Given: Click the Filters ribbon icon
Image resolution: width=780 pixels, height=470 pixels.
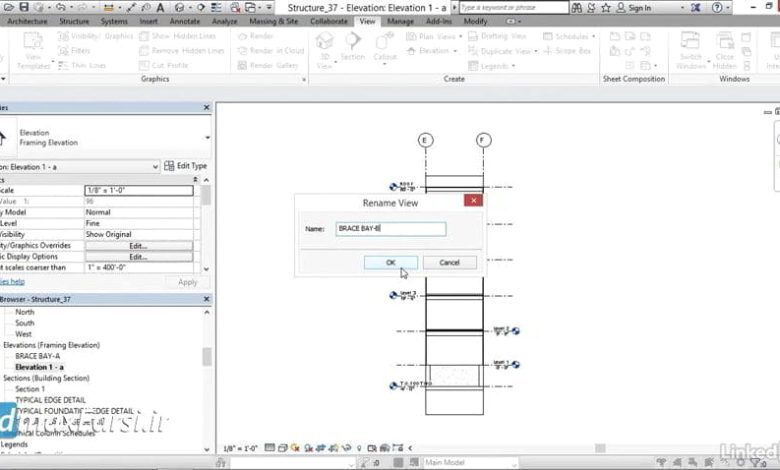Looking at the screenshot, I should point(63,51).
